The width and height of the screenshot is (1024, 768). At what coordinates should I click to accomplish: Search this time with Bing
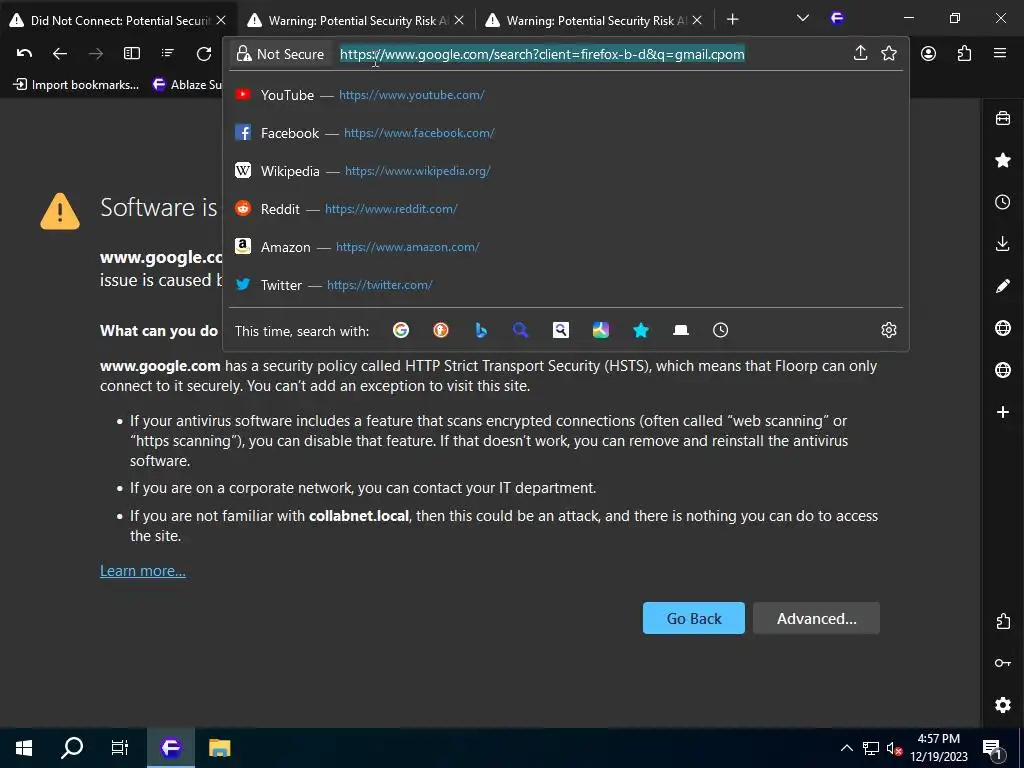point(481,330)
